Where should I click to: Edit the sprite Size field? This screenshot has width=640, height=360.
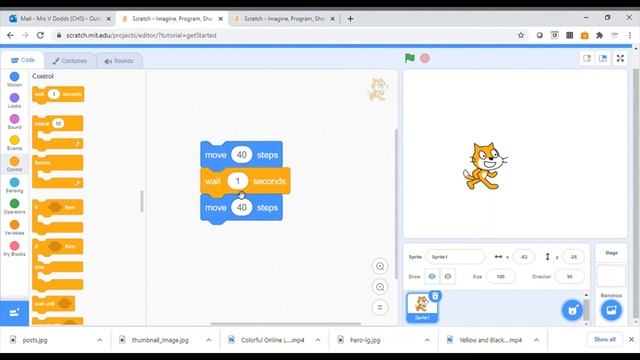click(500, 277)
